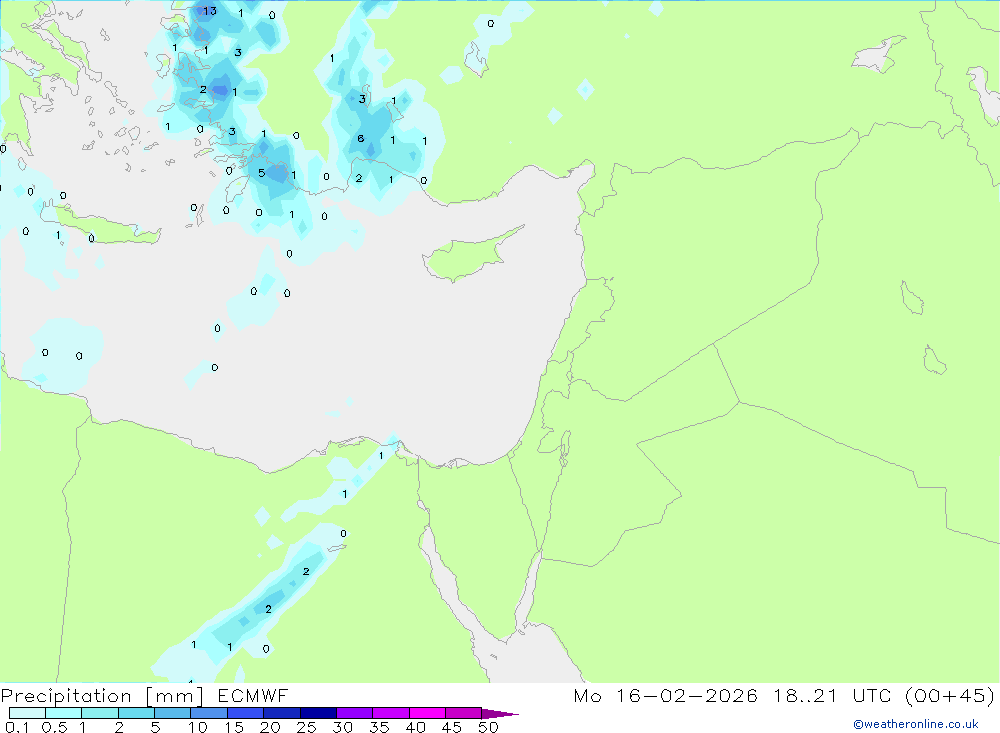
Task: Click the legend label '20'
Action: click(270, 727)
